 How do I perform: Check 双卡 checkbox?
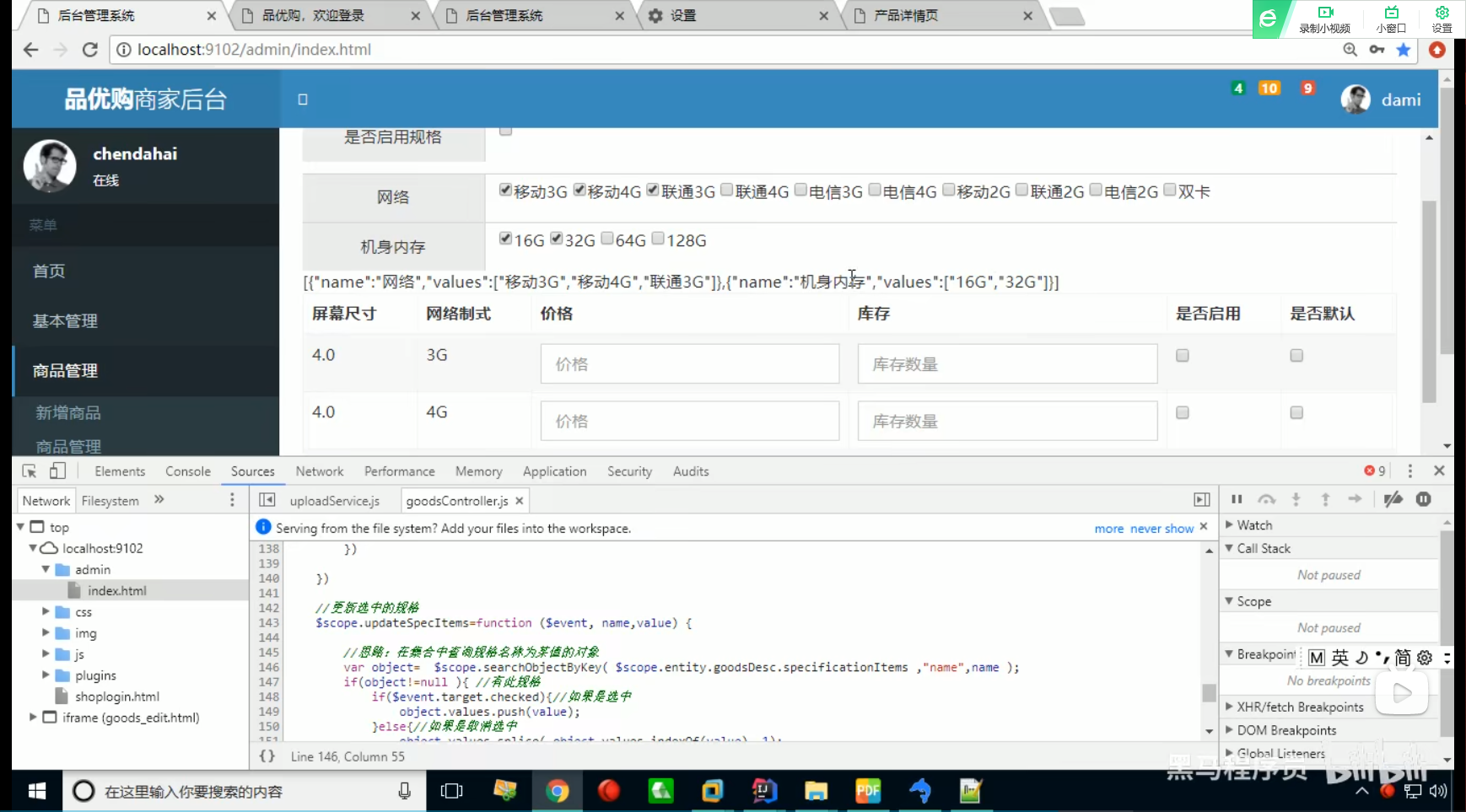[1170, 190]
